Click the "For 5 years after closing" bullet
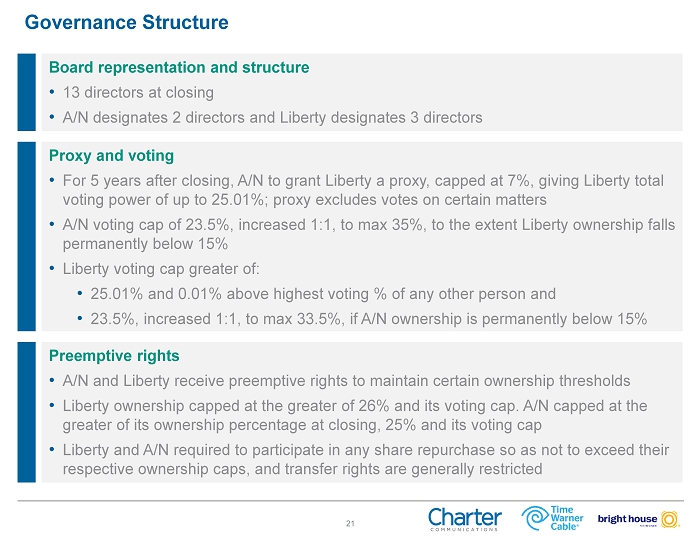This screenshot has height=536, width=700. 362,190
